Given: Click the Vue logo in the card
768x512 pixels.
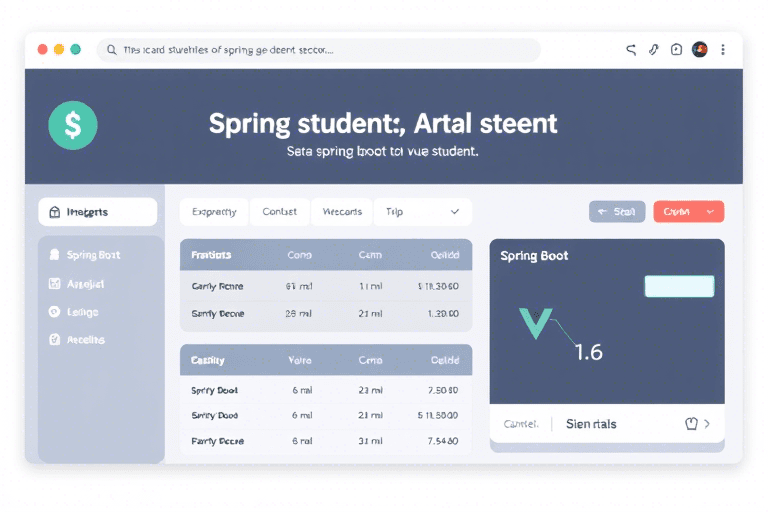Looking at the screenshot, I should point(535,323).
